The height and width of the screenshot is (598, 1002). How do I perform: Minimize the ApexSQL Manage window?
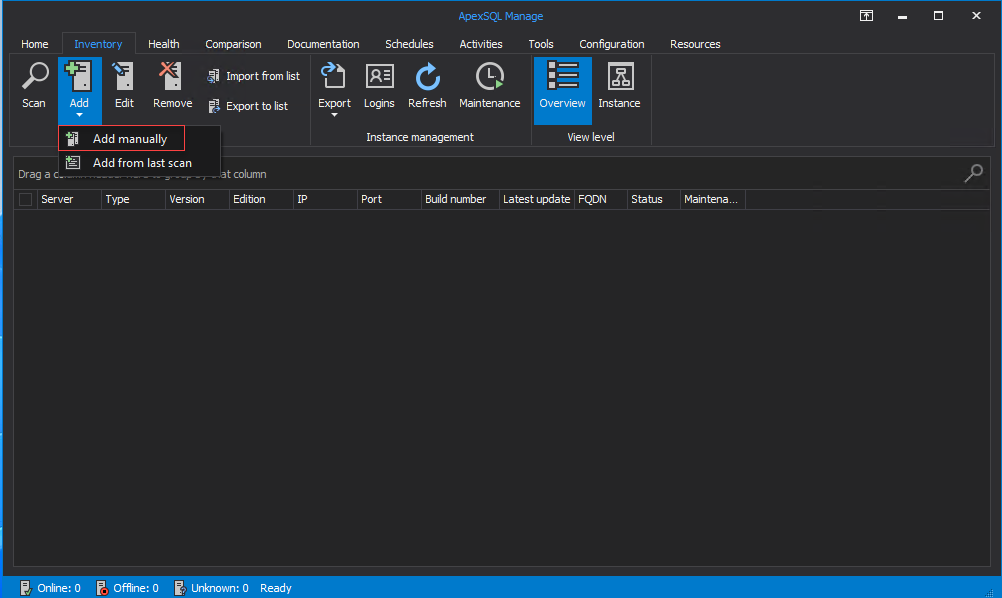pos(902,16)
